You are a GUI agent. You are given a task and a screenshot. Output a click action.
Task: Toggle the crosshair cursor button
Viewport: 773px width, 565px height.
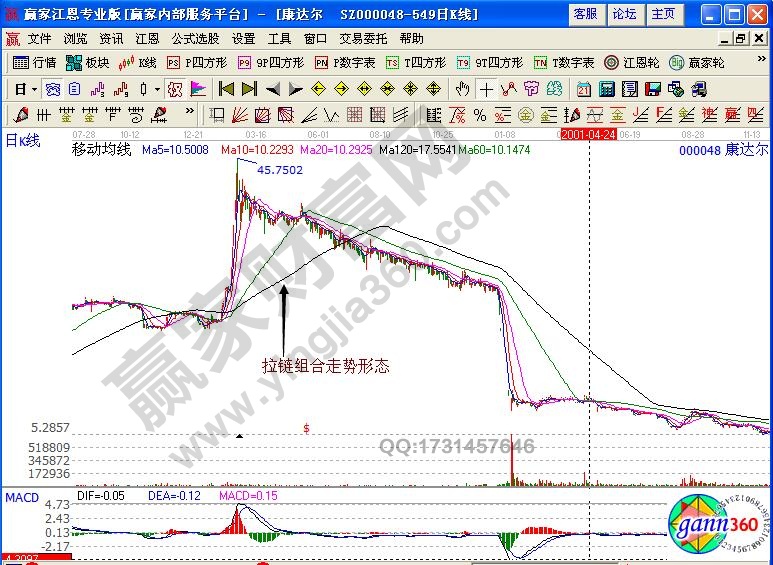pos(486,88)
